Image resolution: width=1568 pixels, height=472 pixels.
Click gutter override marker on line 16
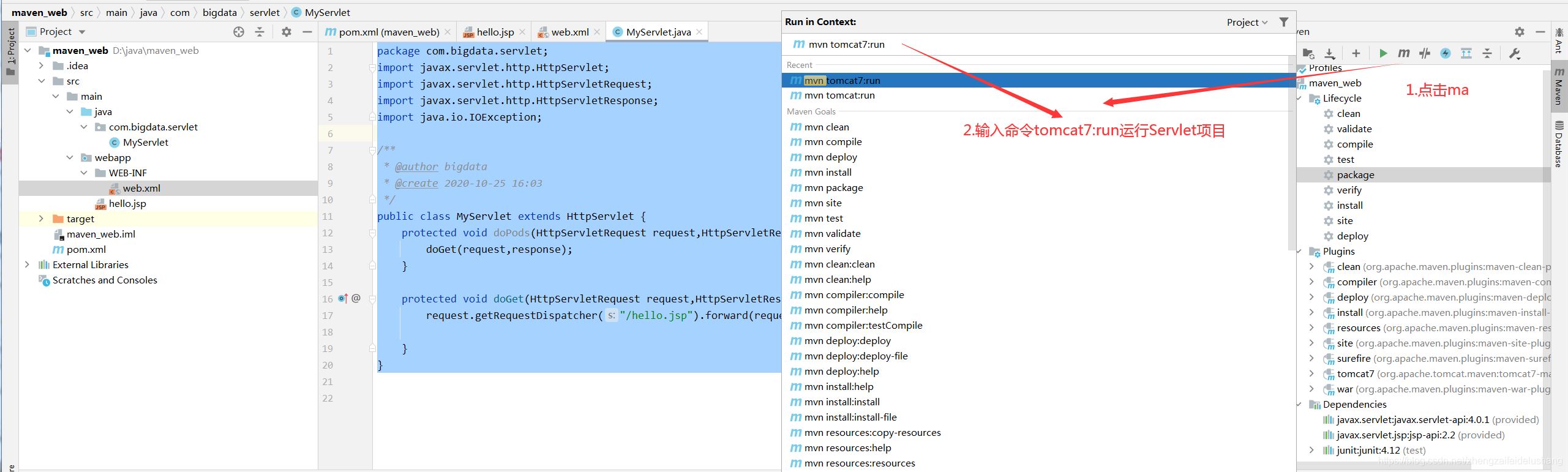click(343, 299)
